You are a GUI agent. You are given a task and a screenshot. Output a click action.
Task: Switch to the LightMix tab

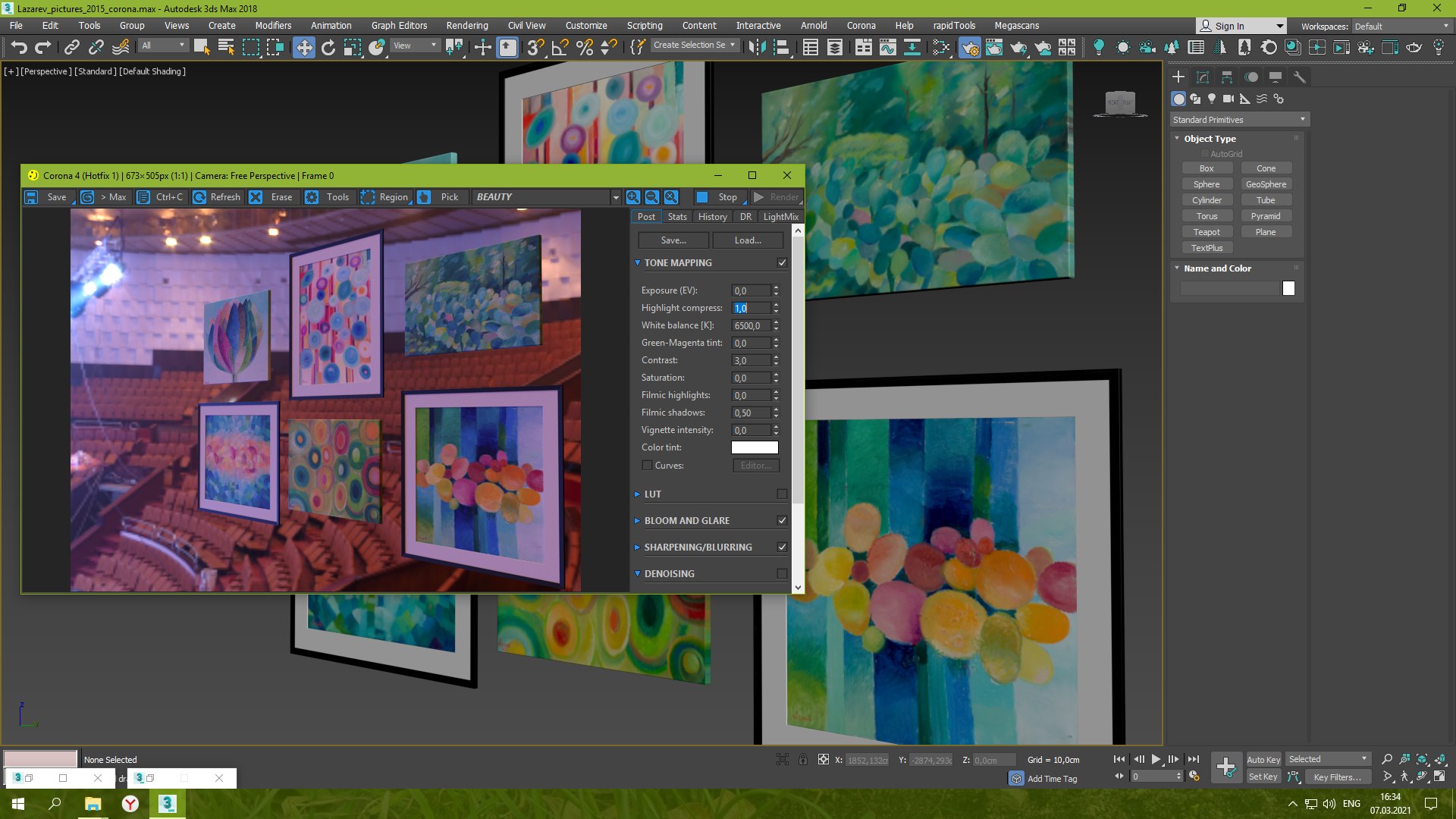point(780,217)
